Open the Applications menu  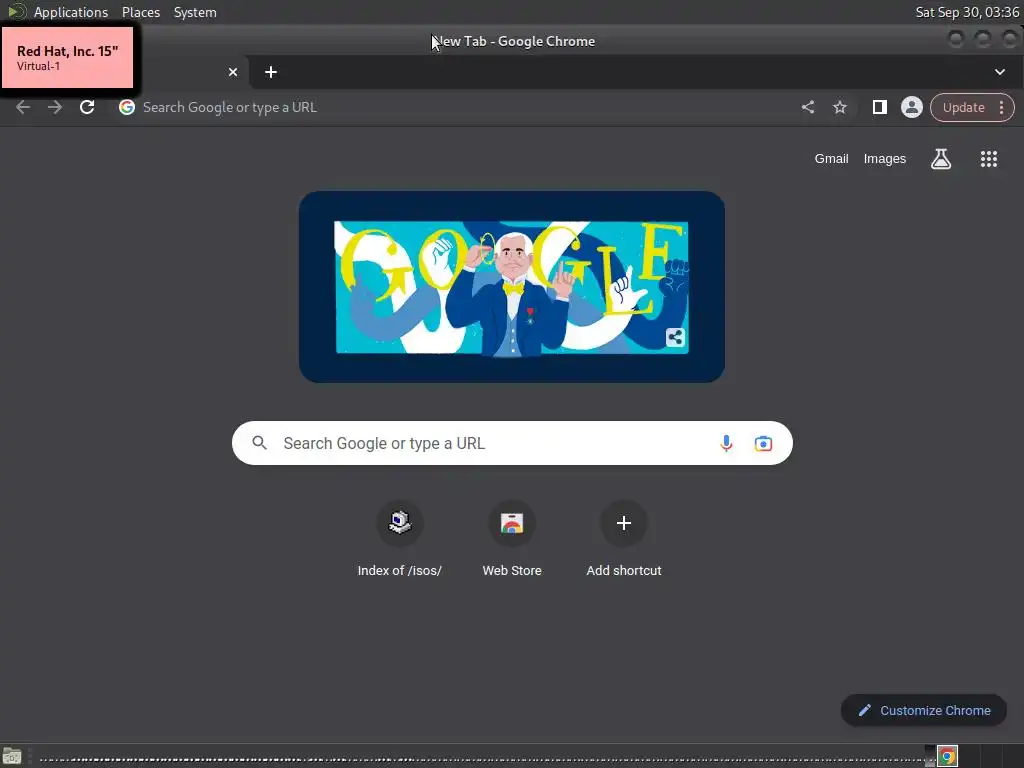[71, 12]
